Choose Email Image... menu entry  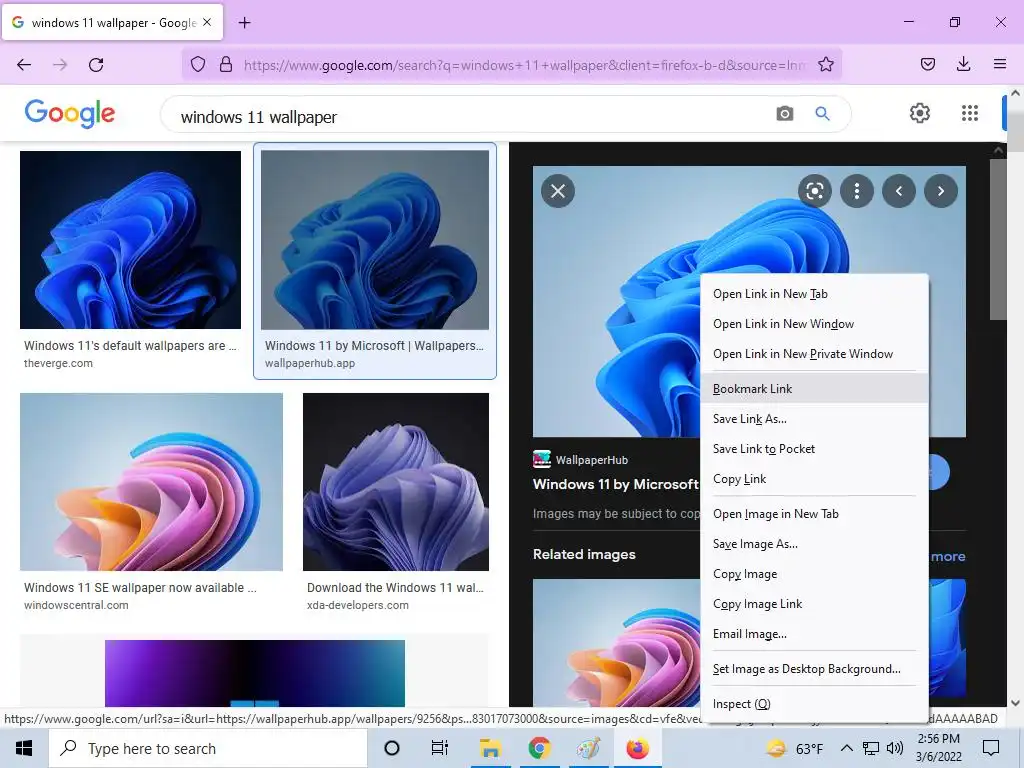(814, 634)
